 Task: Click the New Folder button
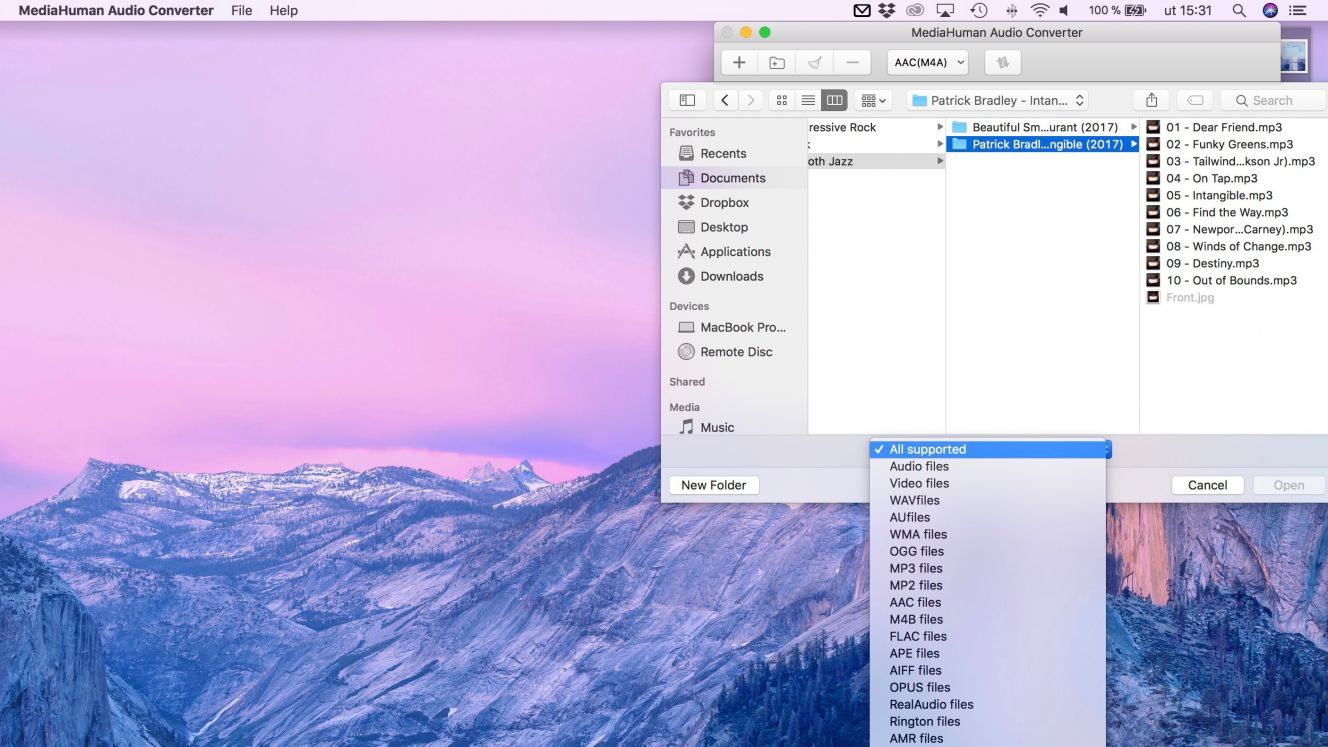click(x=714, y=485)
